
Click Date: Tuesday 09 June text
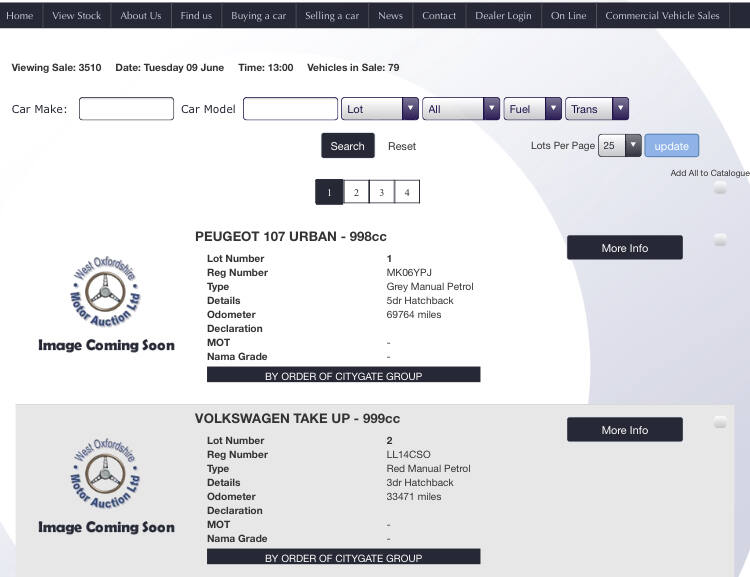pos(170,67)
